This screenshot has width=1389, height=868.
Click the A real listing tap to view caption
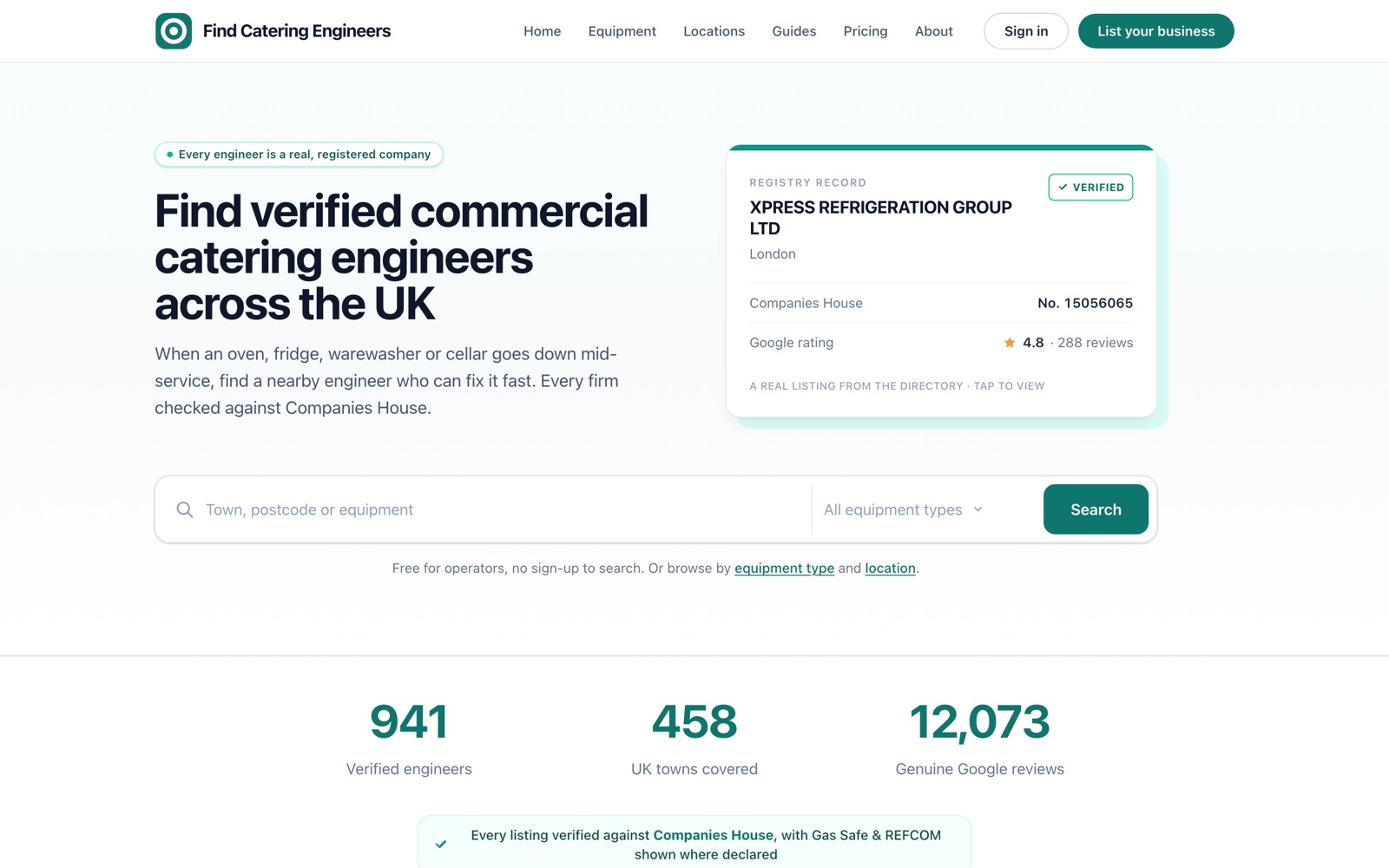[898, 386]
